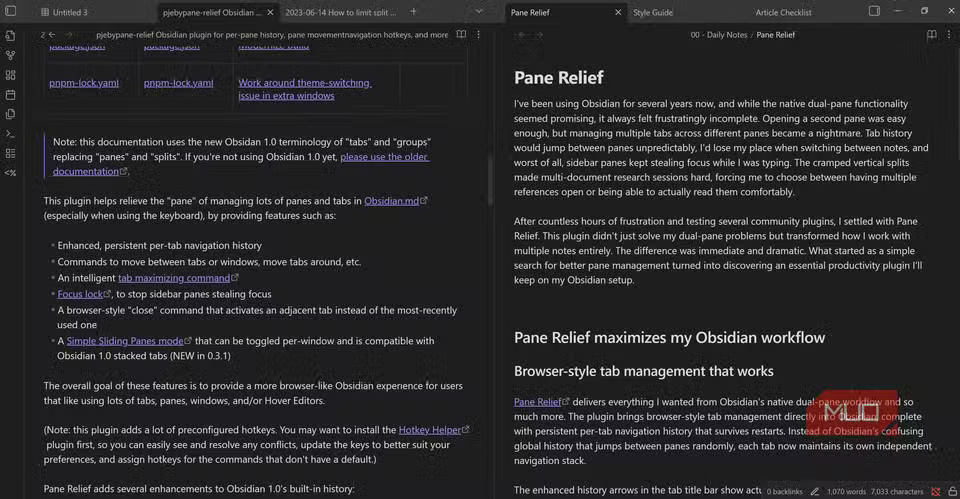Image resolution: width=960 pixels, height=499 pixels.
Task: Expand the left tab list dropdown arrow
Action: 479,12
